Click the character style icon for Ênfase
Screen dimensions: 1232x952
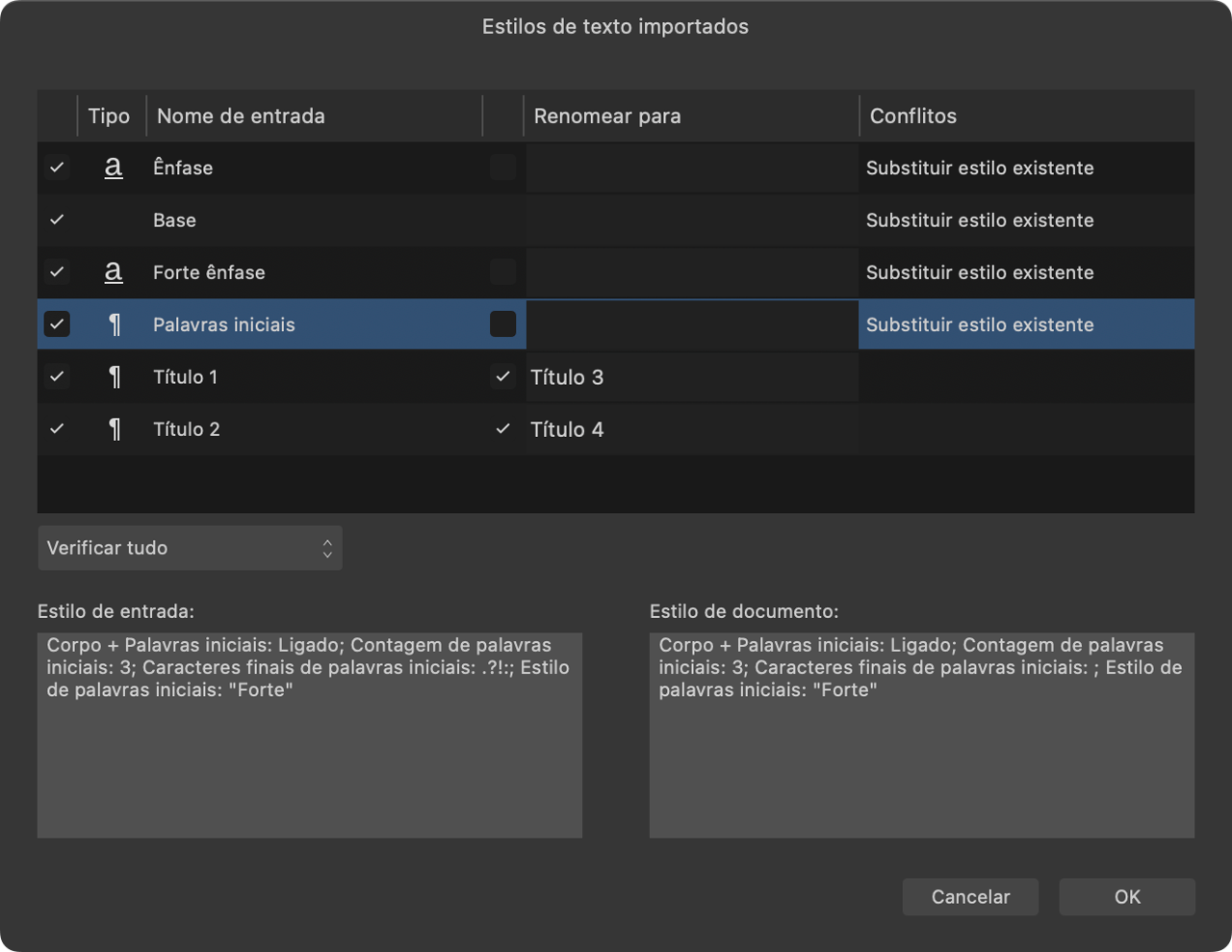tap(114, 167)
